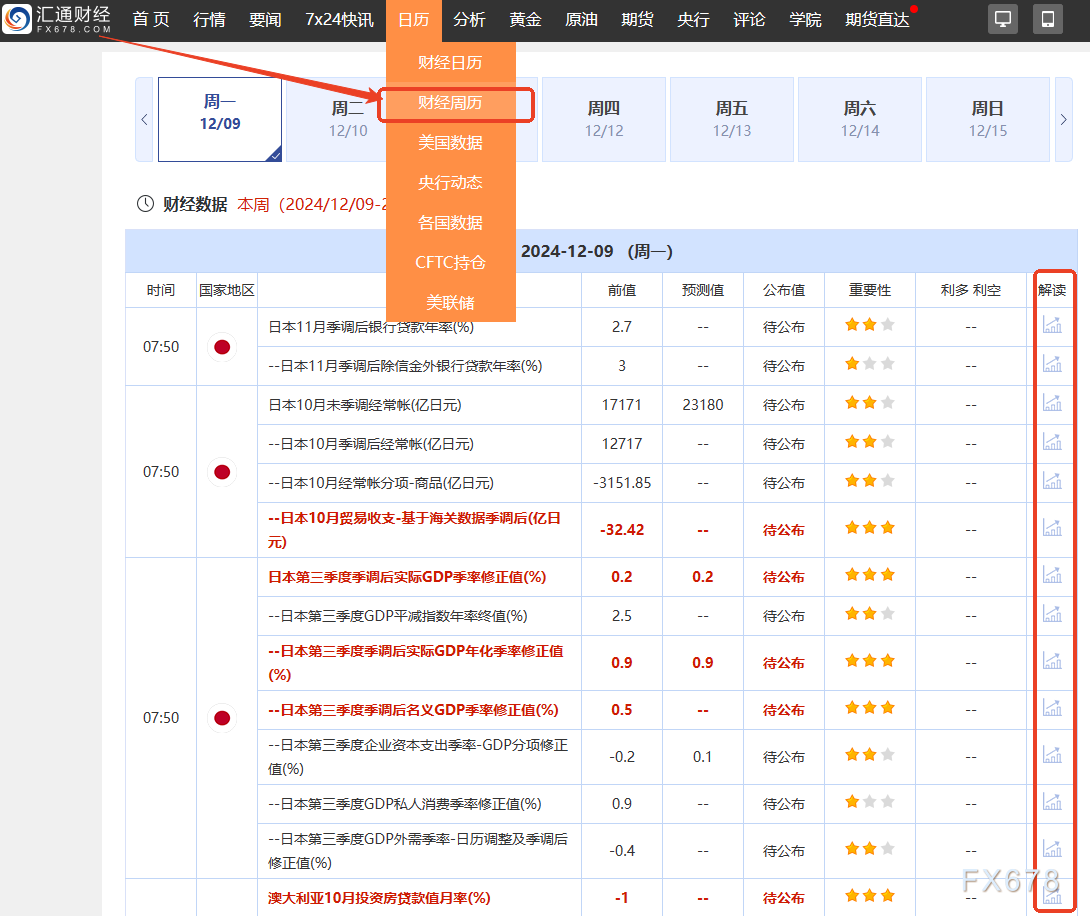Image resolution: width=1090 pixels, height=916 pixels.
Task: Open 期货直达 navigation link
Action: (x=877, y=20)
